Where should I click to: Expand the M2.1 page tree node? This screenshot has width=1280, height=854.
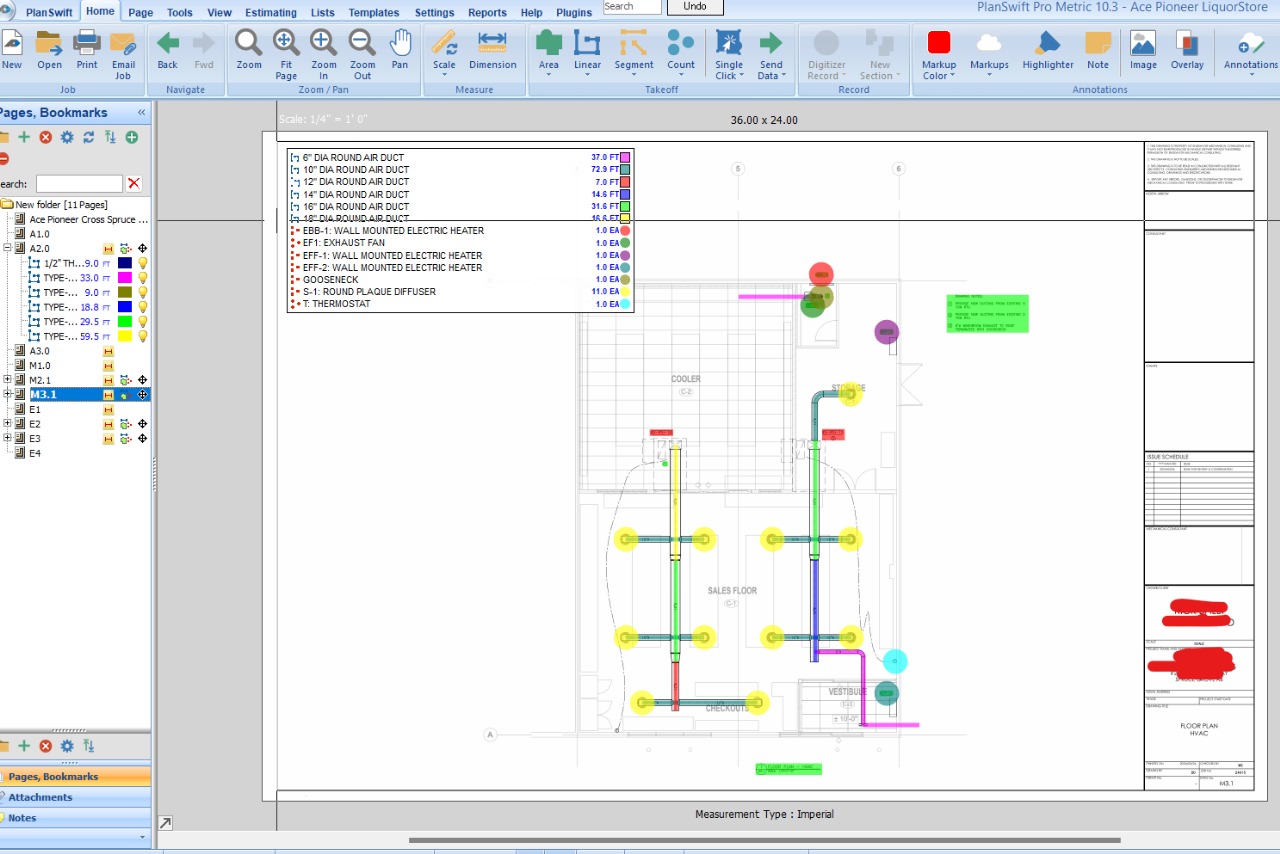tap(8, 380)
